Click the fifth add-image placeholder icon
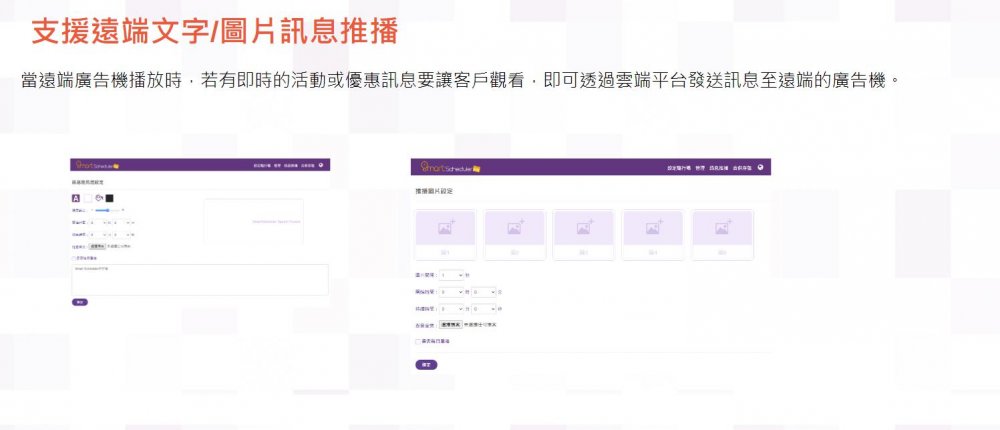The image size is (1000, 430). (722, 228)
